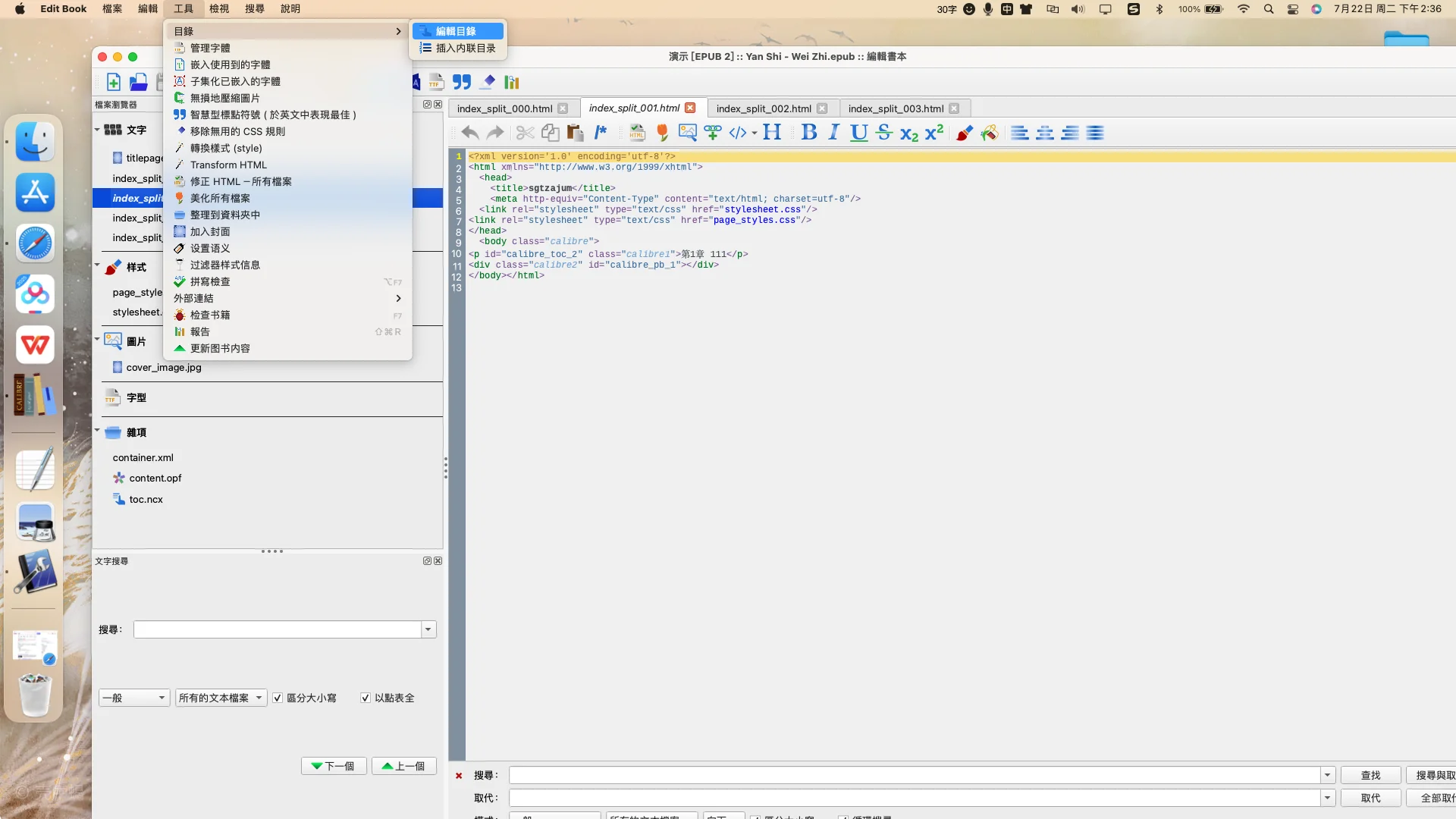Select toc.ncx in file browser
This screenshot has height=819, width=1456.
coord(146,499)
